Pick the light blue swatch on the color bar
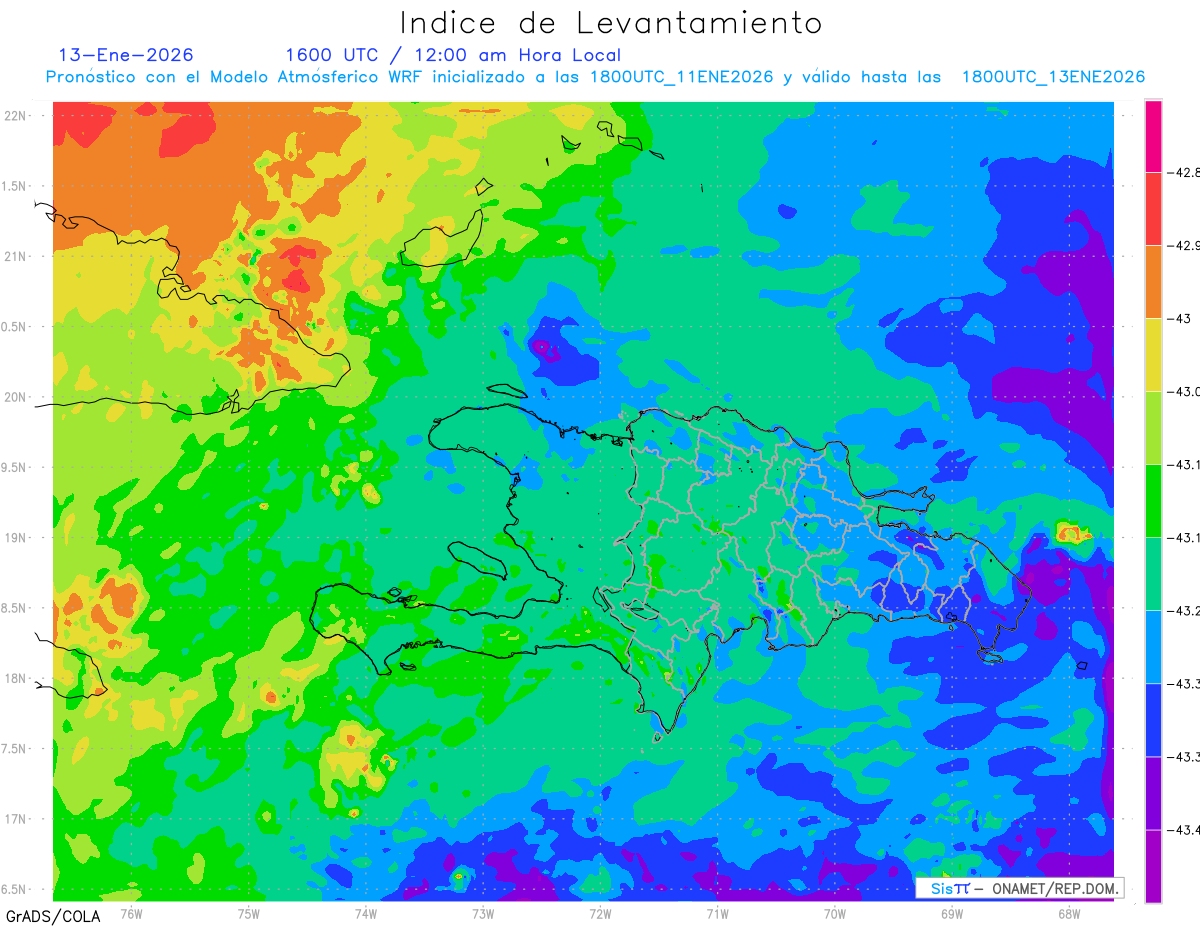1200x927 pixels. [x=1153, y=647]
